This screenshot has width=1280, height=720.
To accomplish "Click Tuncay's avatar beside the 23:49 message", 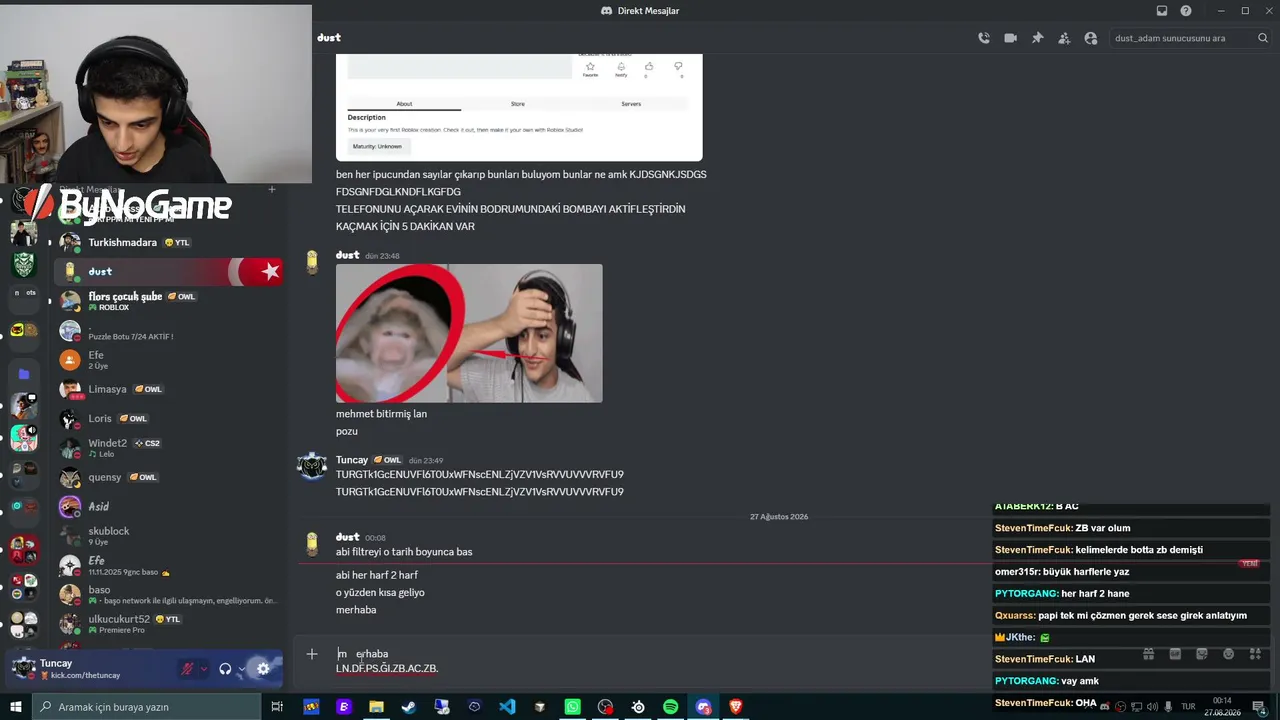I will [x=312, y=467].
